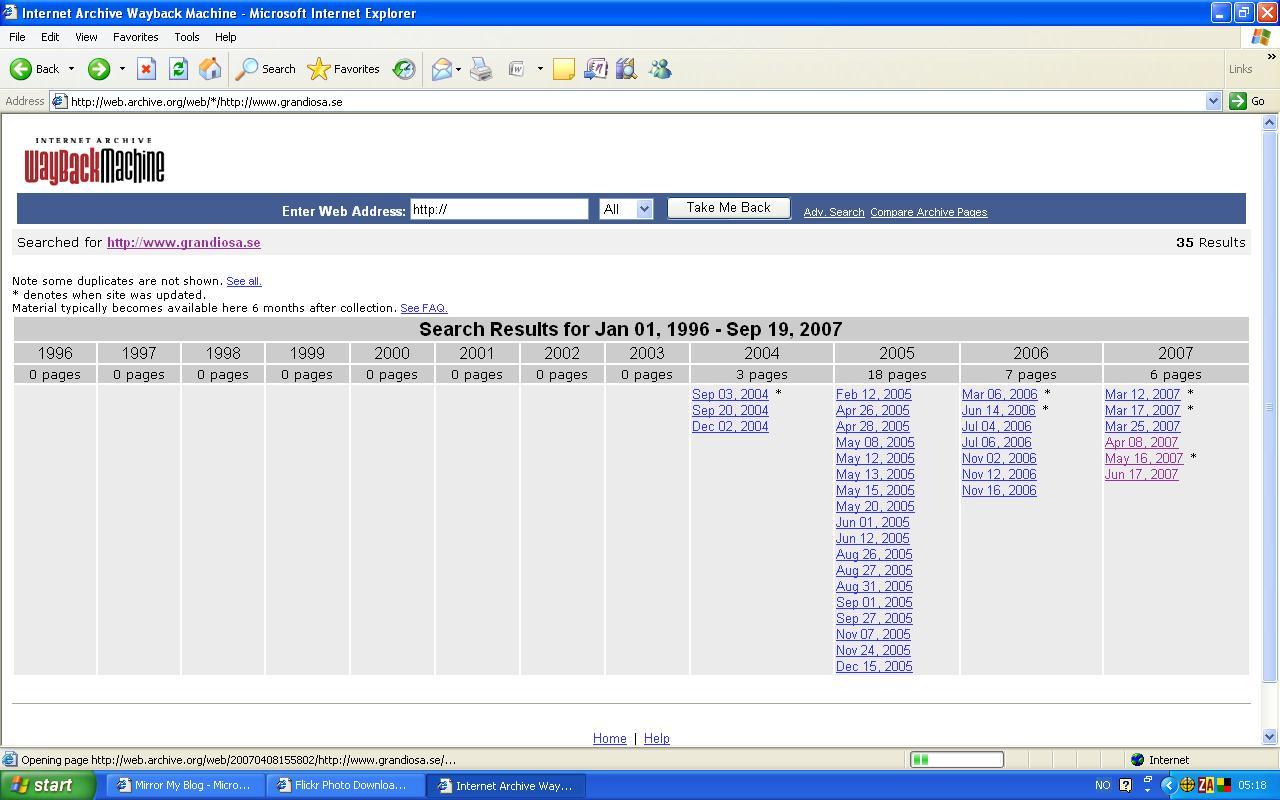1280x800 pixels.
Task: Click the page loading progress bar
Action: click(956, 759)
